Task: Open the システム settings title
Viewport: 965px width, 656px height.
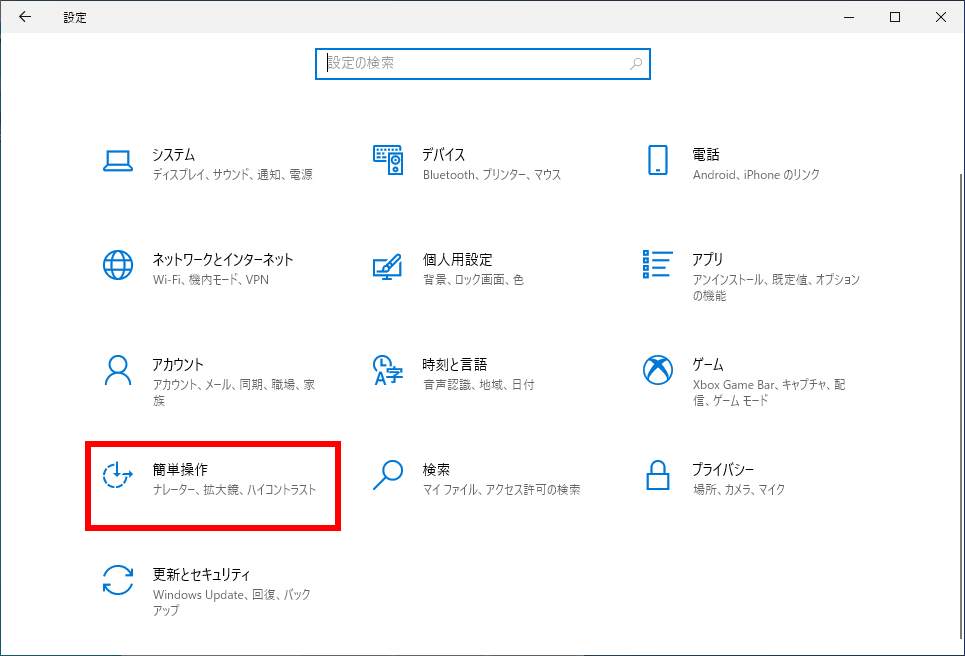Action: point(174,154)
